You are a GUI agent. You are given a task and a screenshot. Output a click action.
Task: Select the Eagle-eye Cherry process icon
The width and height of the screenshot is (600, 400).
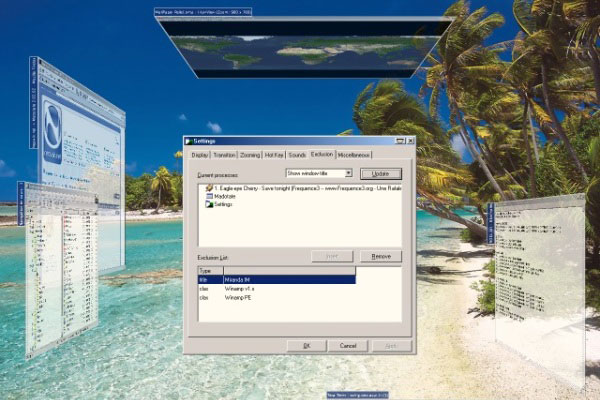[209, 188]
